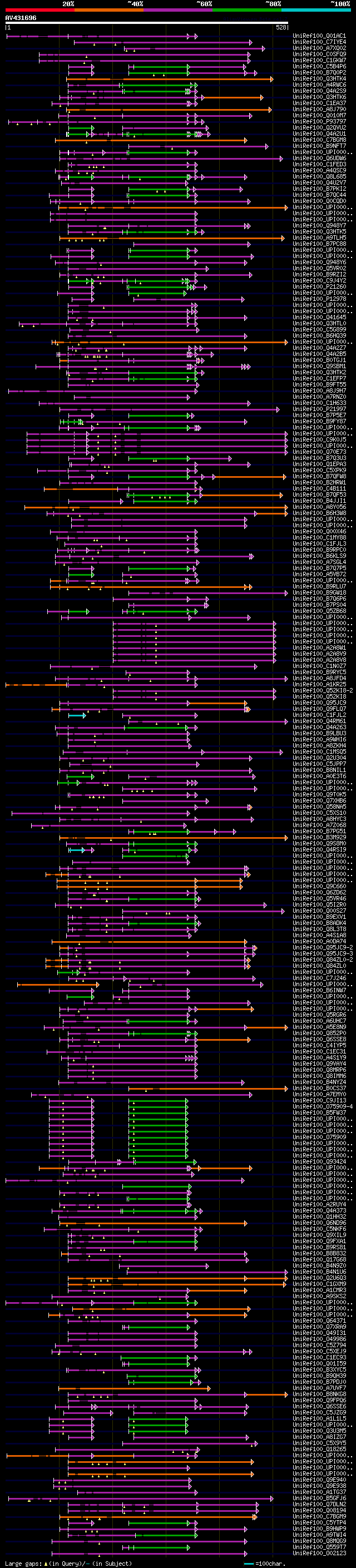Click the cyan alignment segment for UniRef100_C1FJL2

pos(77,716)
